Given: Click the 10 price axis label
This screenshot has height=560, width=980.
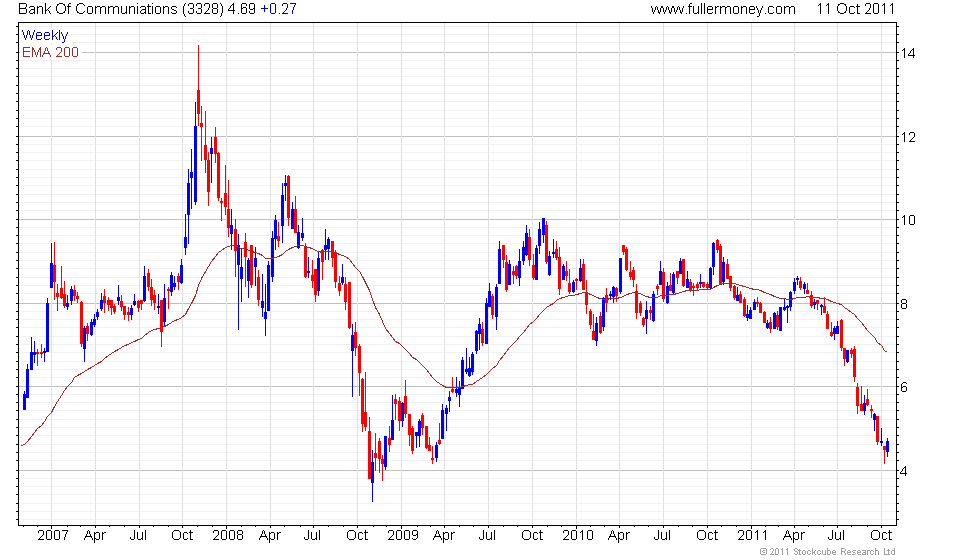Looking at the screenshot, I should coord(908,220).
